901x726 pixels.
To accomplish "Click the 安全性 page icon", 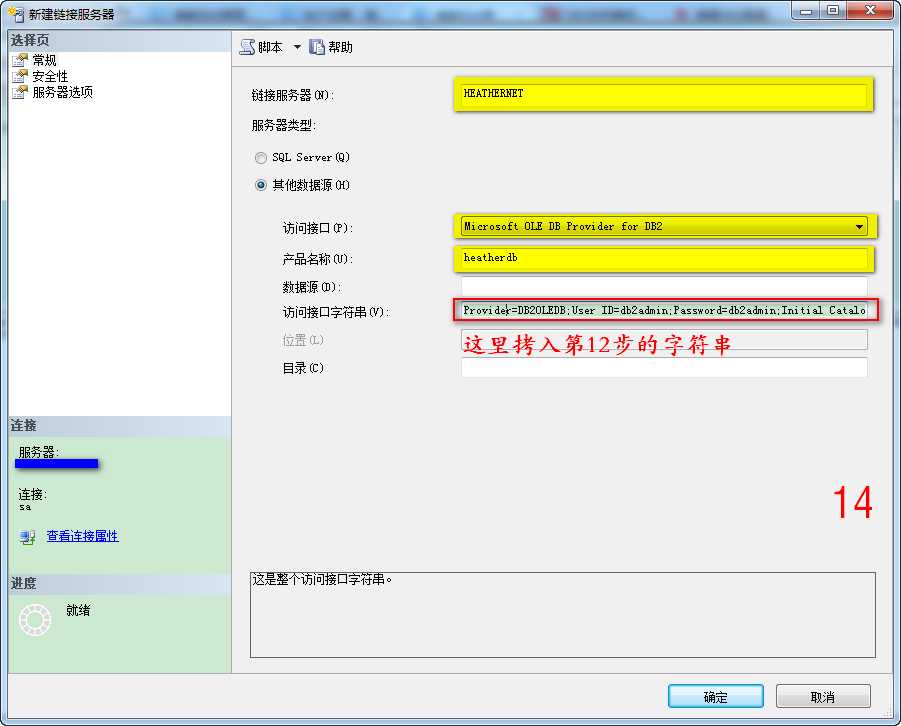I will [x=20, y=76].
